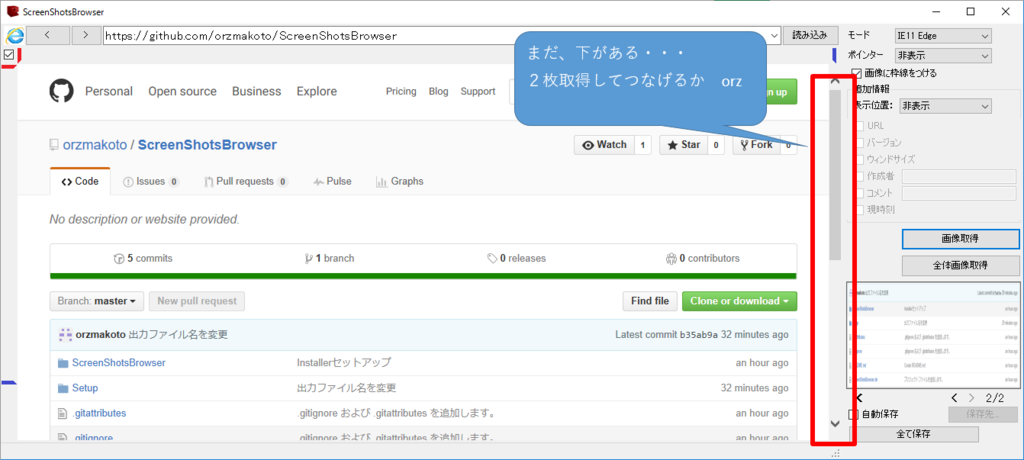Show next captured image with right chevron
The height and width of the screenshot is (460, 1024).
coord(972,398)
